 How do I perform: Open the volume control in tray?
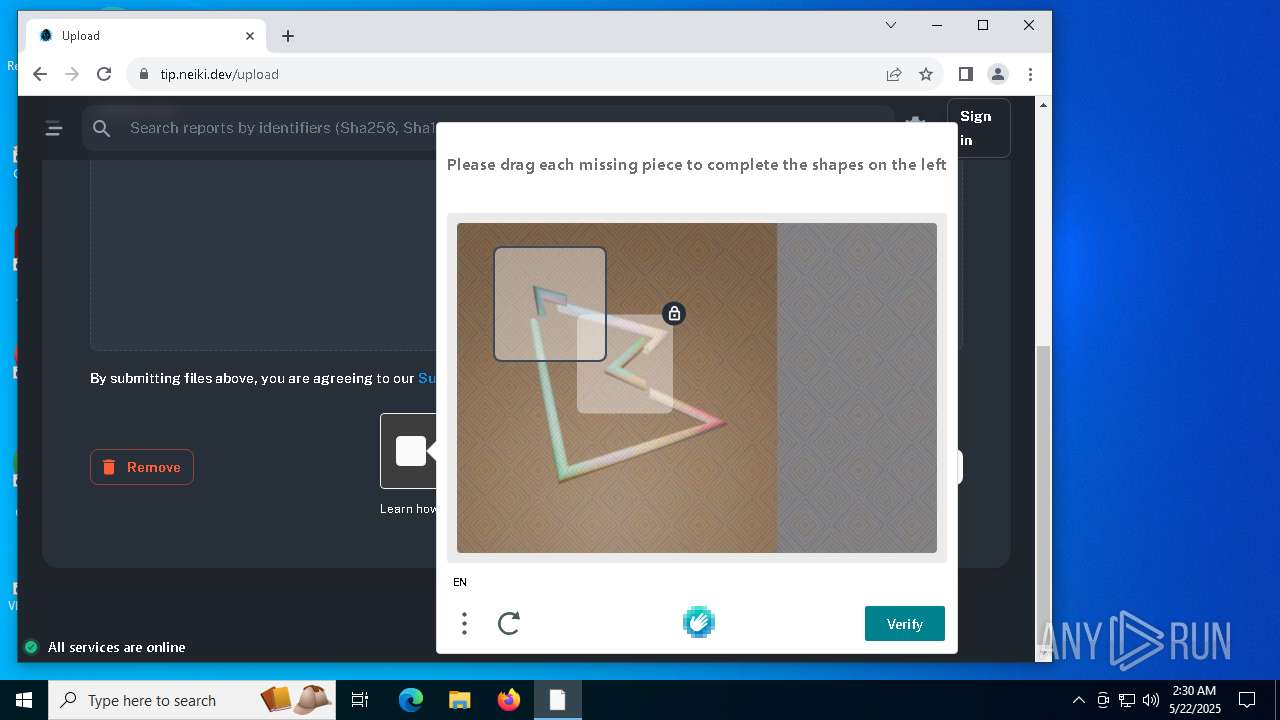click(1151, 700)
